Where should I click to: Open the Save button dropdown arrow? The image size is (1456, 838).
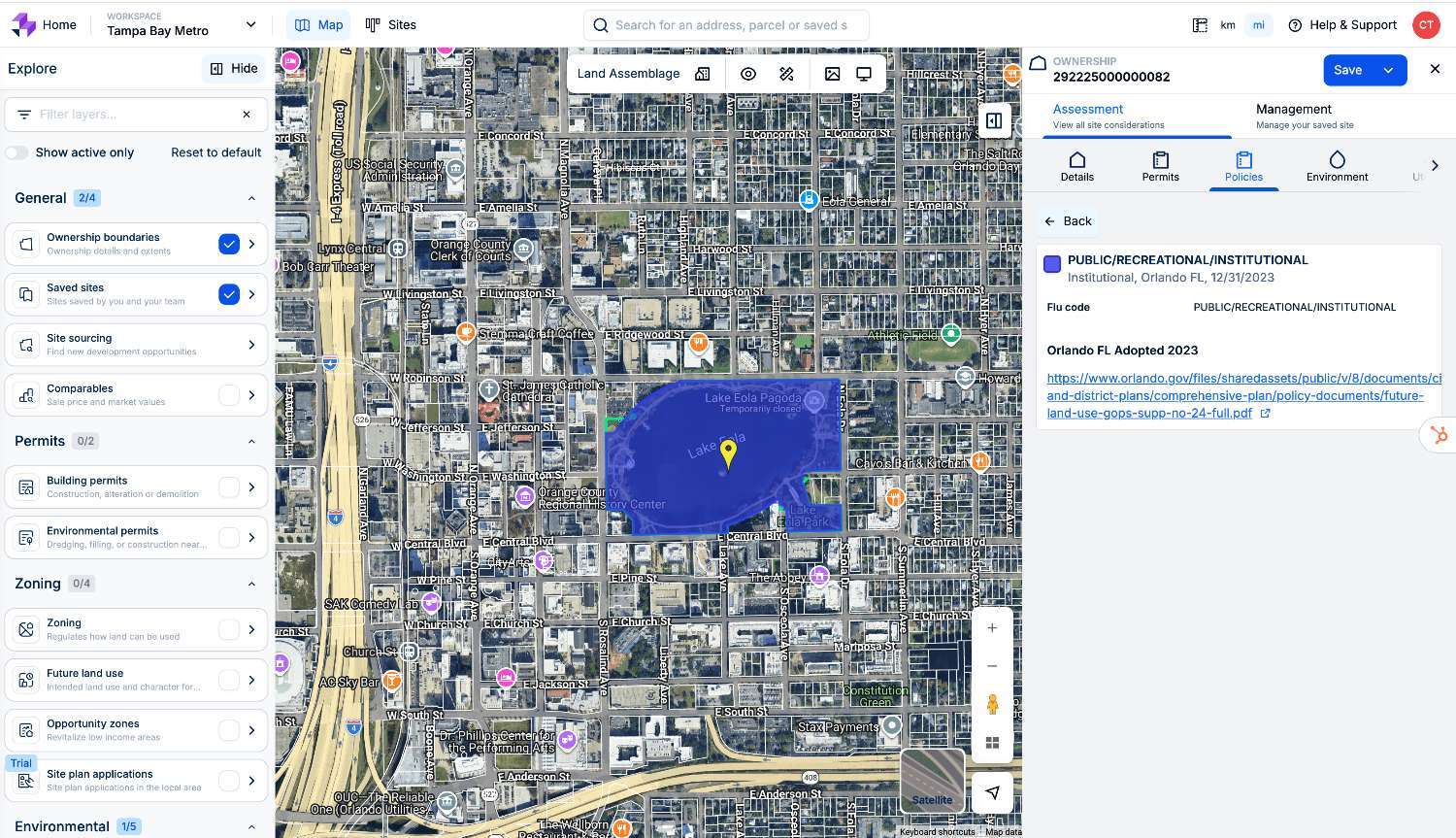coord(1389,70)
